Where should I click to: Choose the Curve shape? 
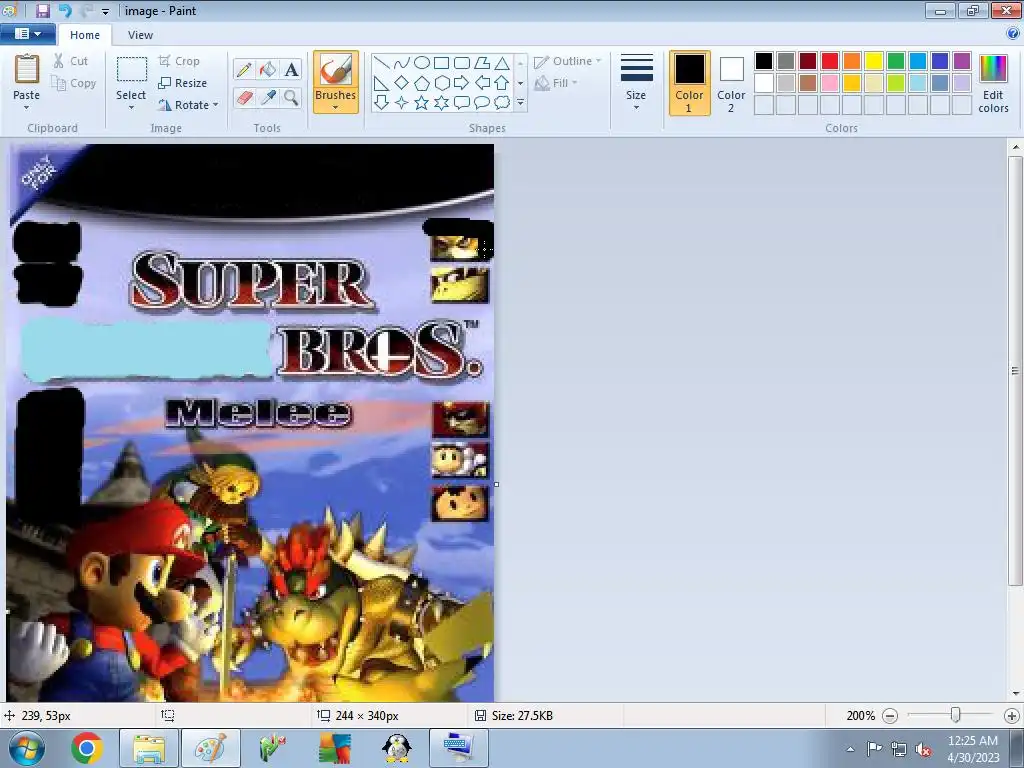(x=402, y=63)
